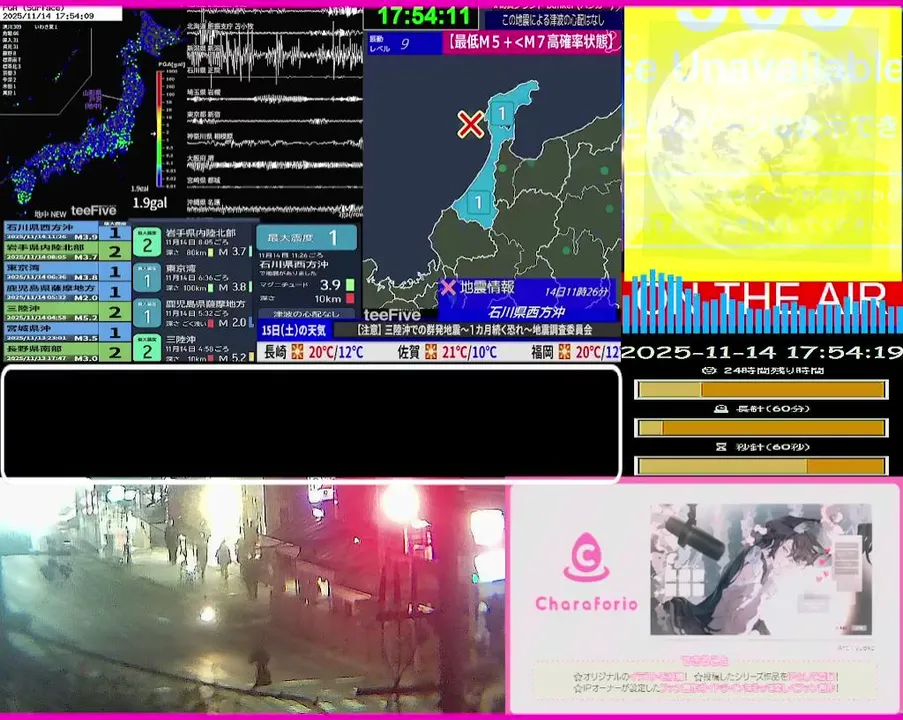This screenshot has width=903, height=720.
Task: Click intensity 2 badge for 岩手県内陸北部 M 3.7
Action: [x=147, y=242]
